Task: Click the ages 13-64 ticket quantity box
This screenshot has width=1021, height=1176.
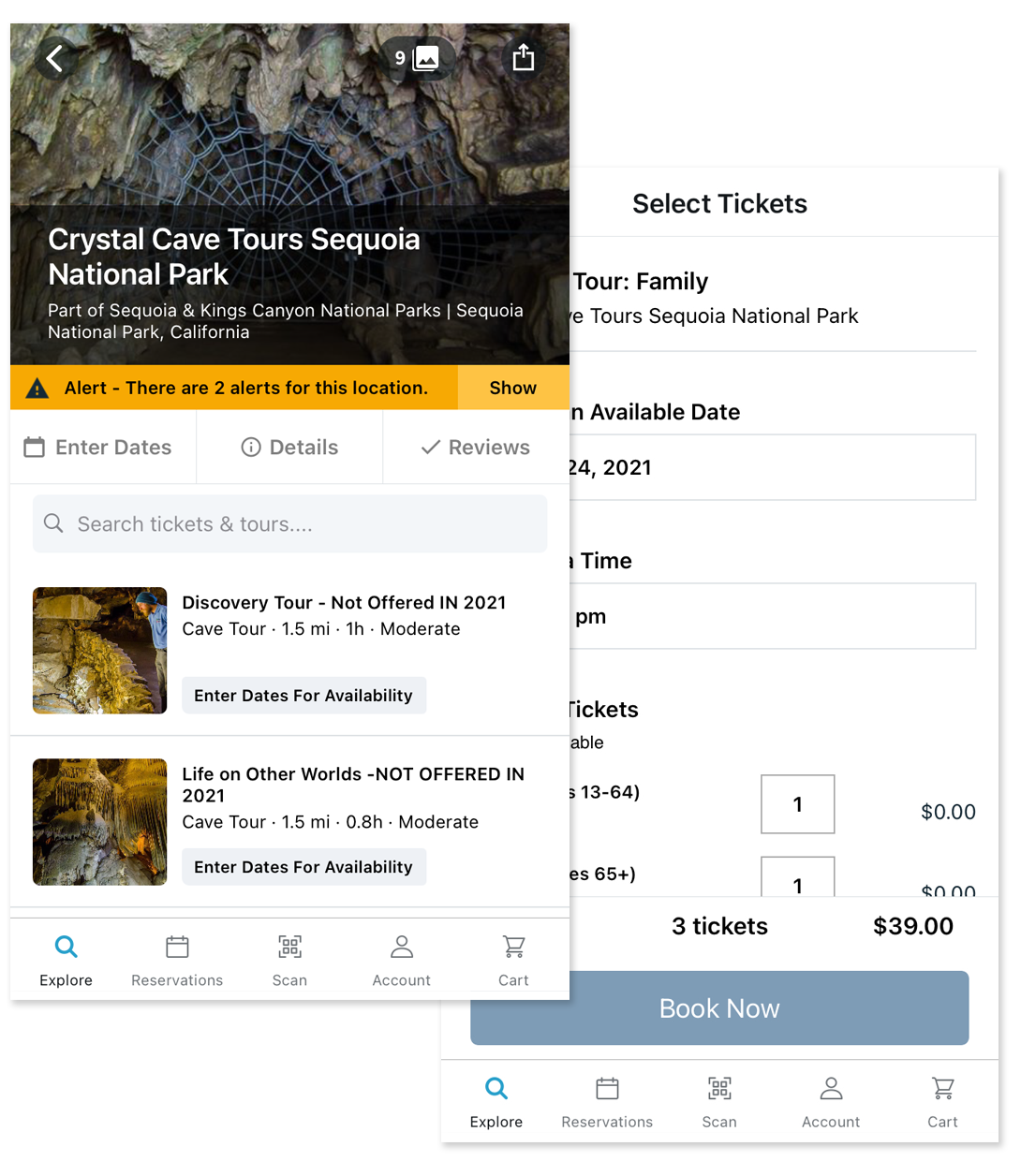Action: coord(797,804)
